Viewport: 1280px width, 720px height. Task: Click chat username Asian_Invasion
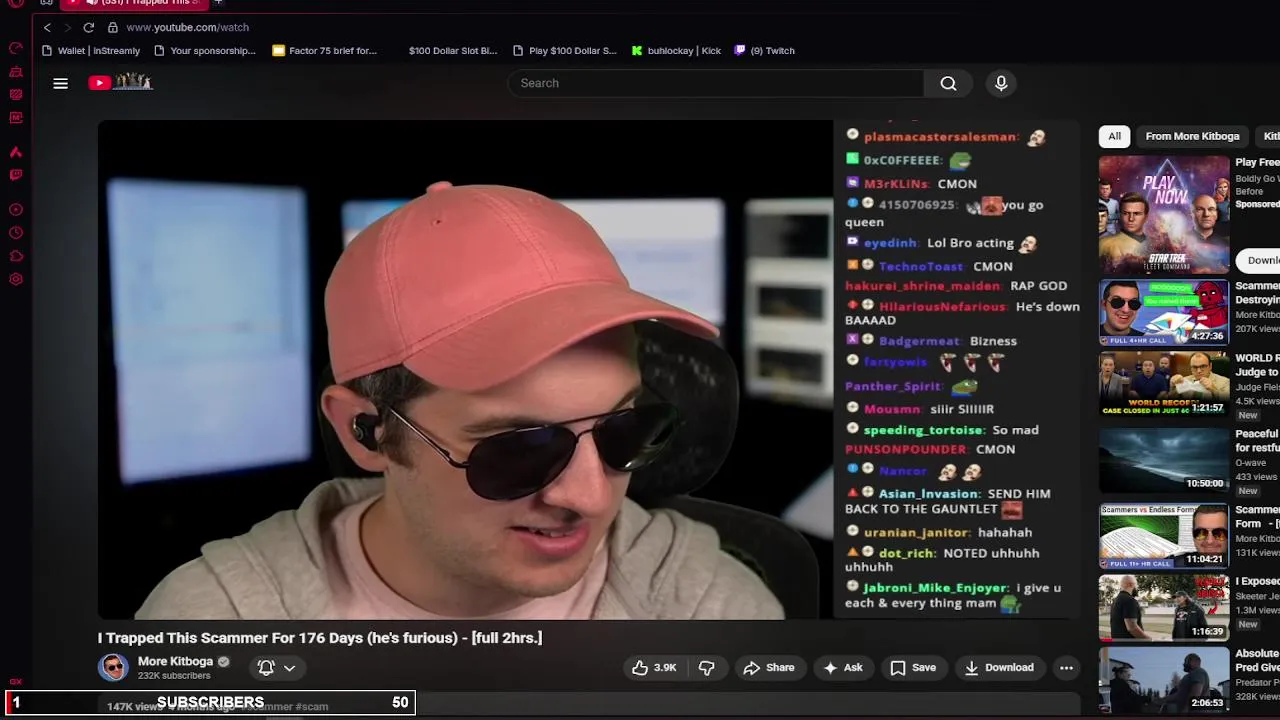928,493
